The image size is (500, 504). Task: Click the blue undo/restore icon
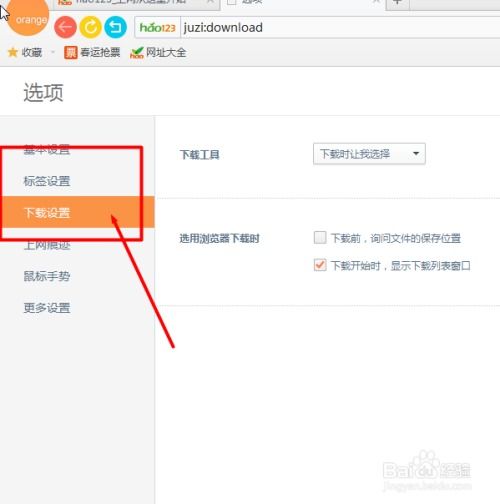(115, 27)
